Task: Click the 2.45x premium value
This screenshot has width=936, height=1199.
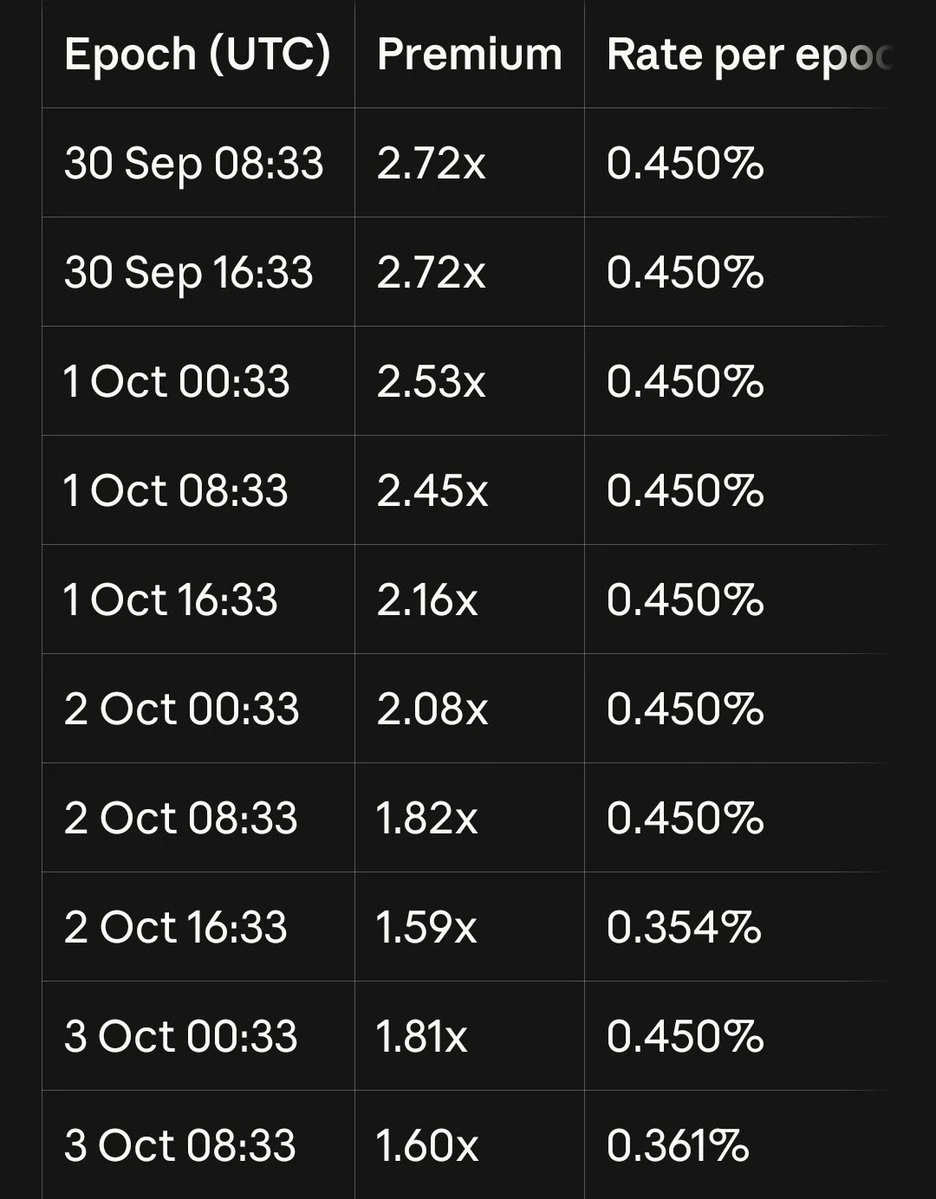Action: click(x=432, y=491)
